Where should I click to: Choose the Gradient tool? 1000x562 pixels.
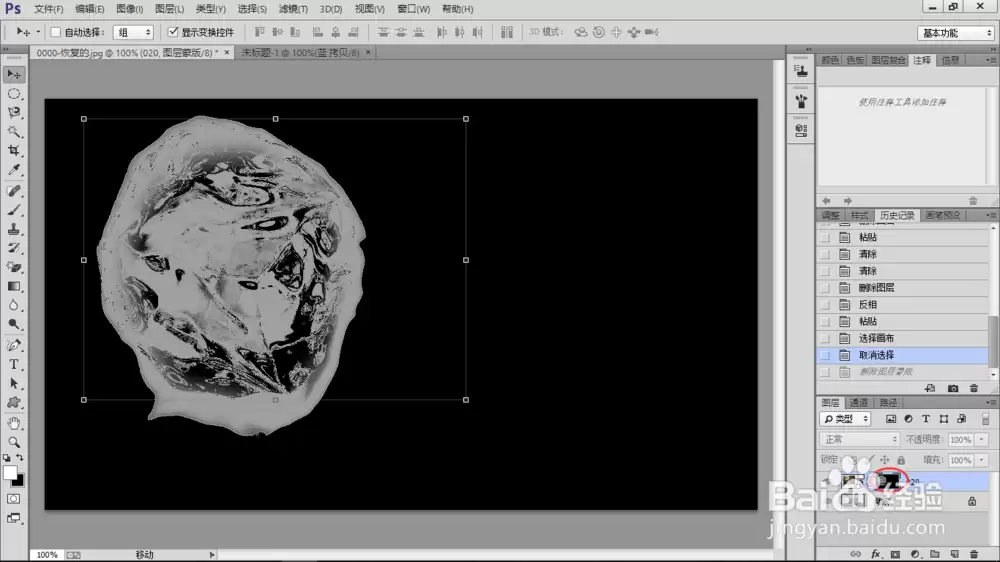point(13,286)
